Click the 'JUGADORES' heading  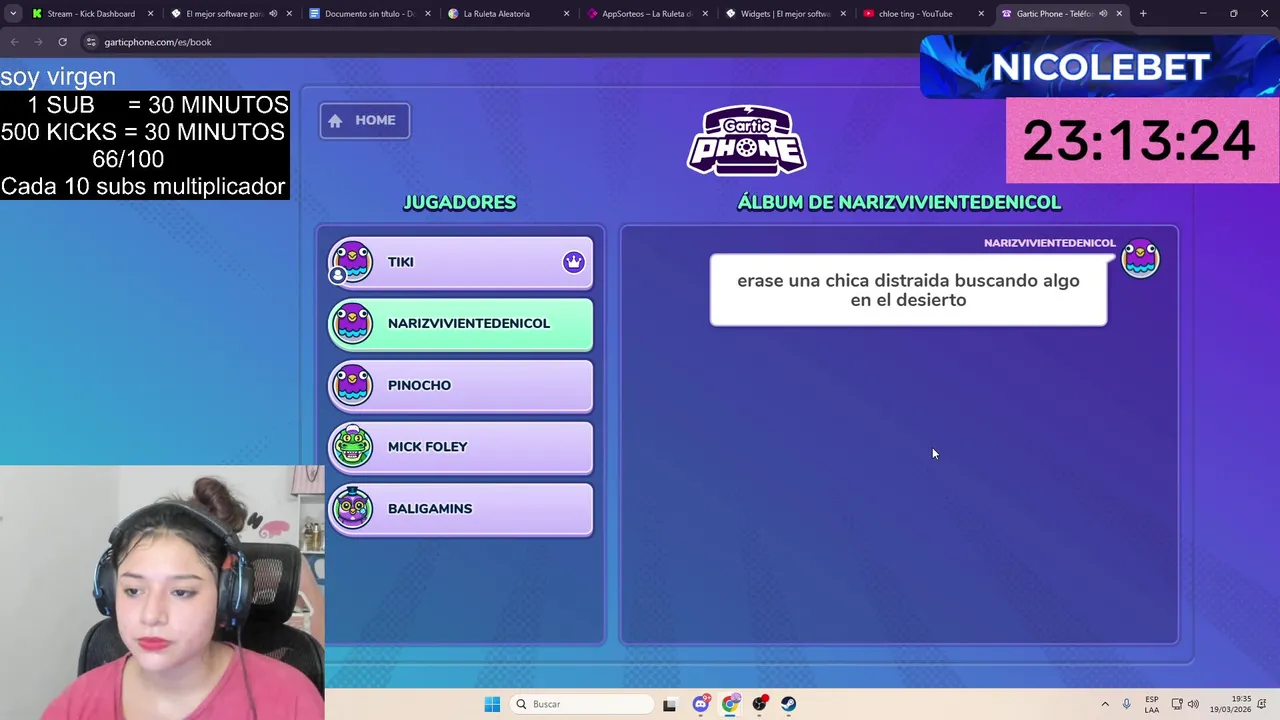point(460,202)
